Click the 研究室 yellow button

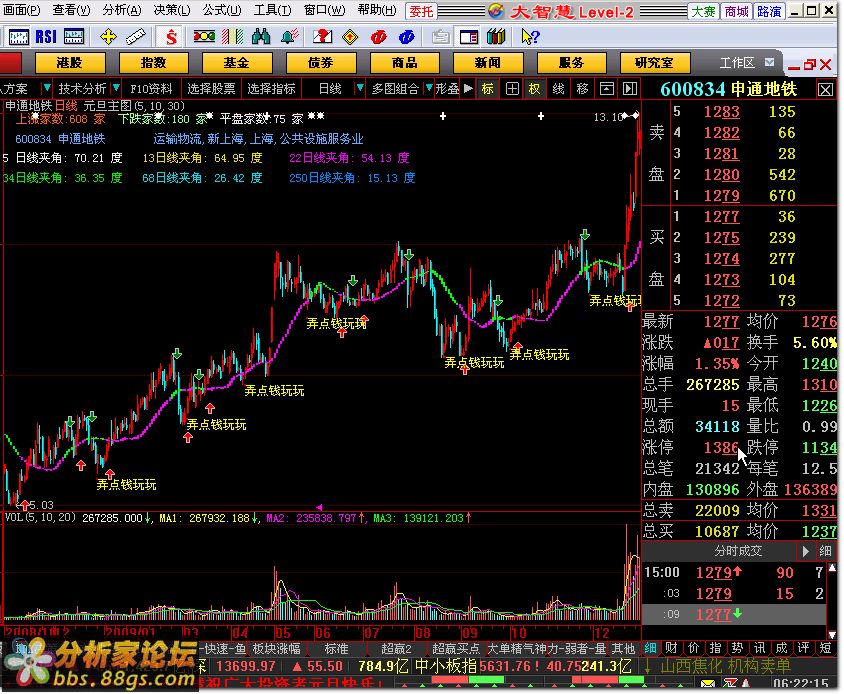[655, 62]
